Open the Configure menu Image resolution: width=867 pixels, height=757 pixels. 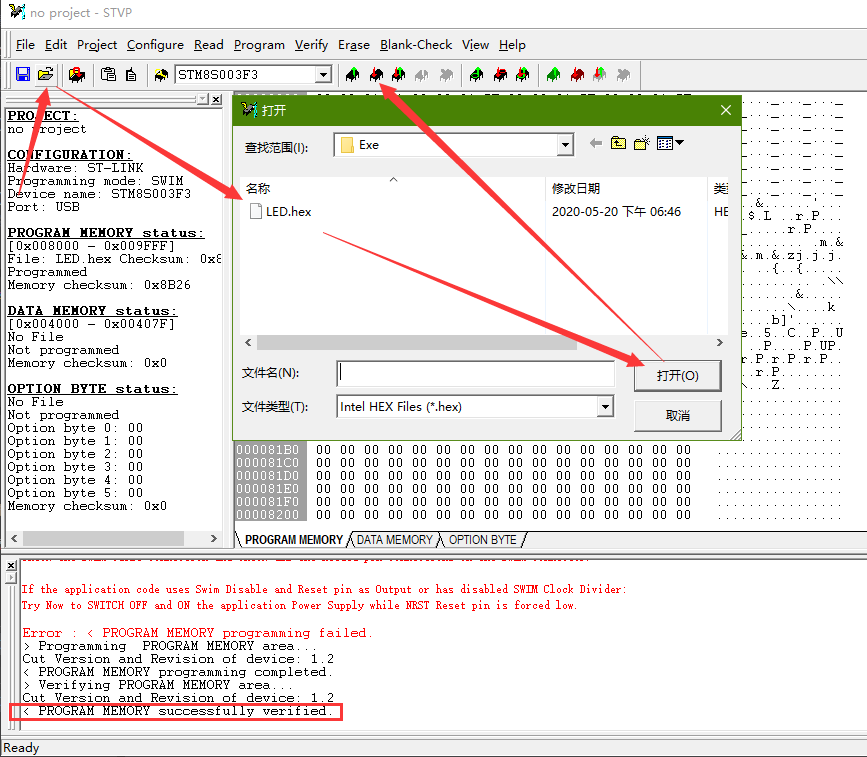pyautogui.click(x=155, y=45)
